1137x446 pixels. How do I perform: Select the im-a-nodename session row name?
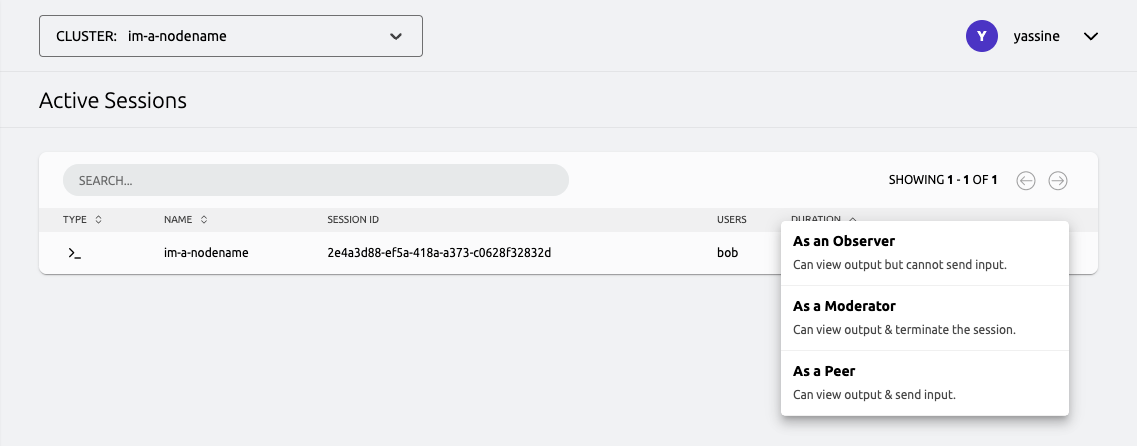click(206, 253)
